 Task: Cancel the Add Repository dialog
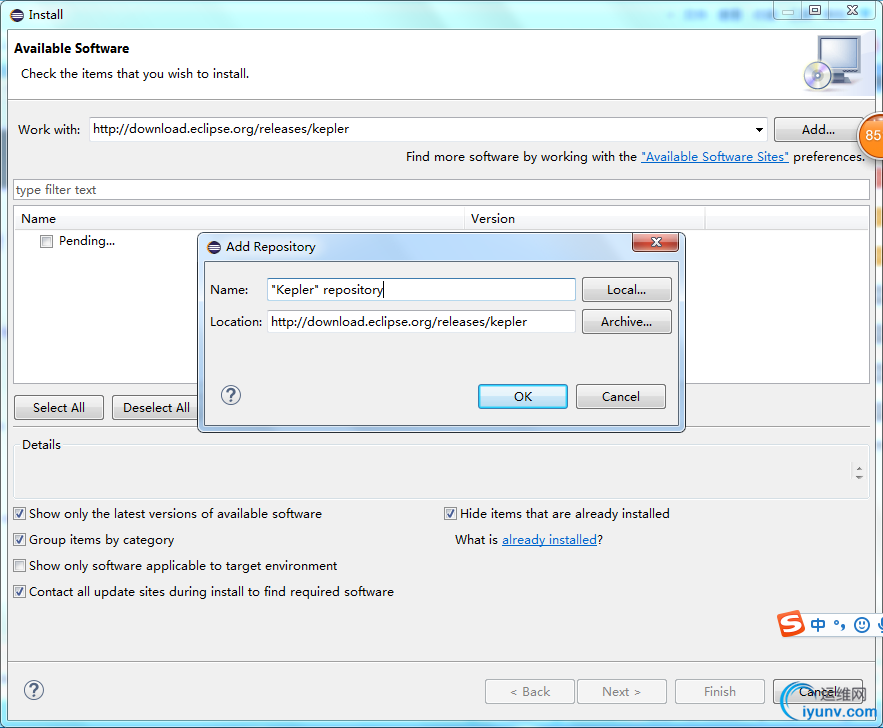(621, 396)
